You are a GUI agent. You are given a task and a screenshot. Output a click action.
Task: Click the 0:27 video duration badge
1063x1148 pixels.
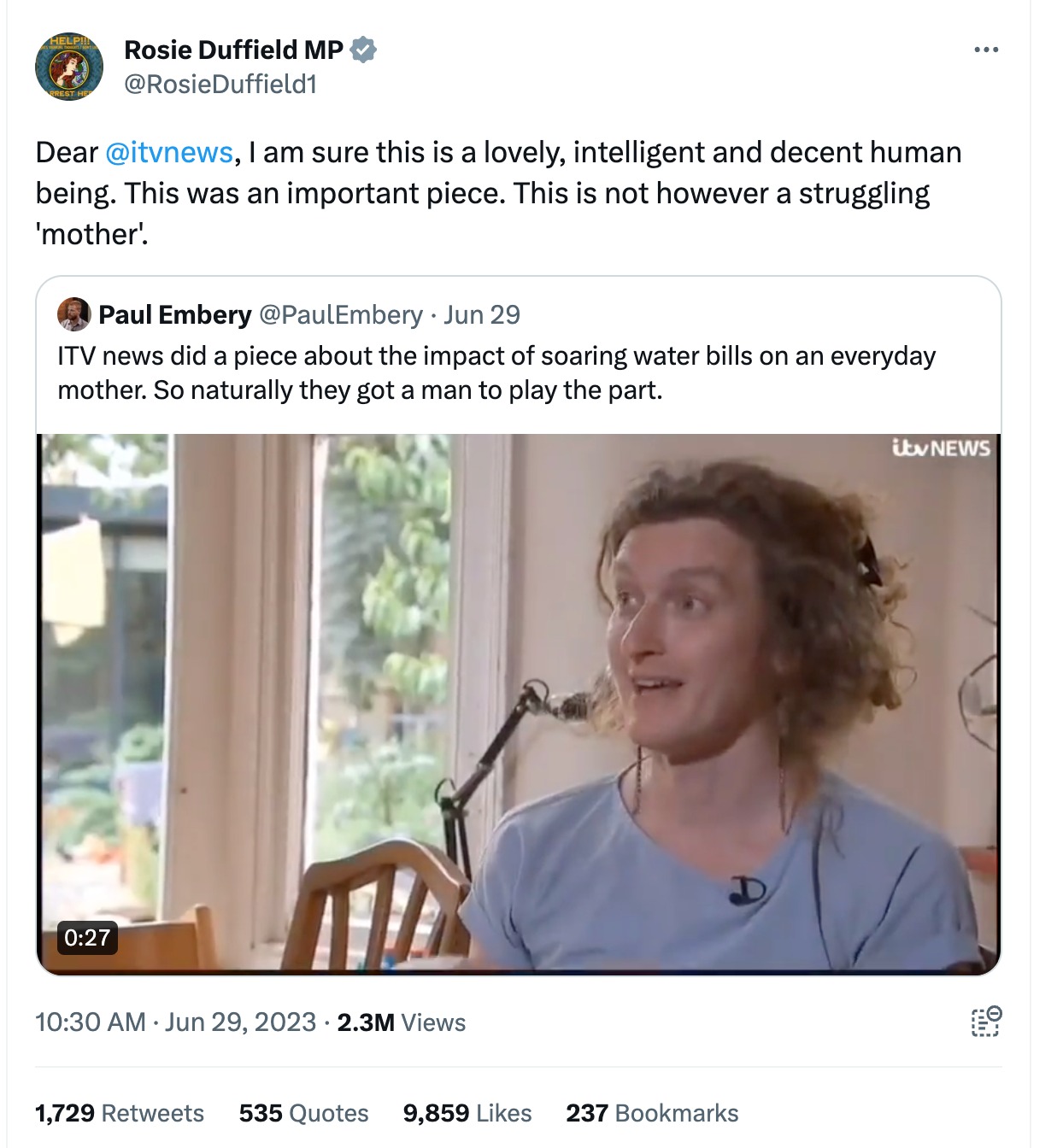point(87,937)
